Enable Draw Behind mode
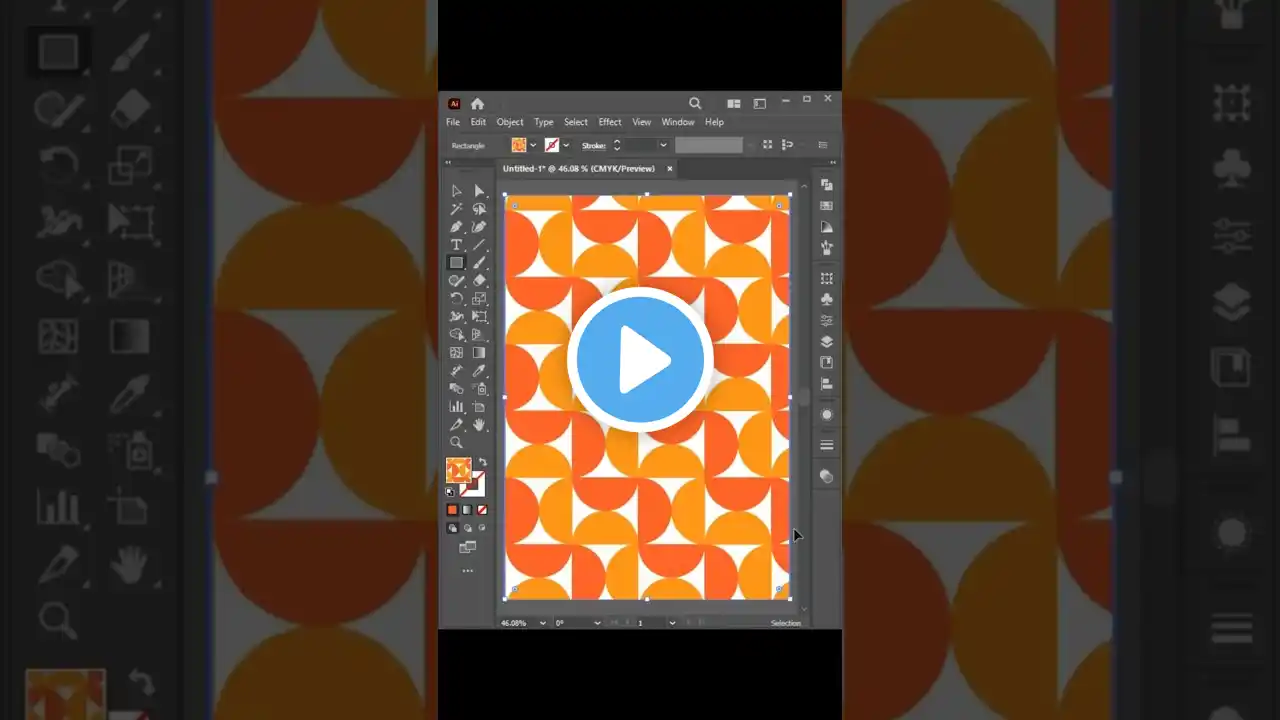The height and width of the screenshot is (720, 1280). tap(467, 528)
